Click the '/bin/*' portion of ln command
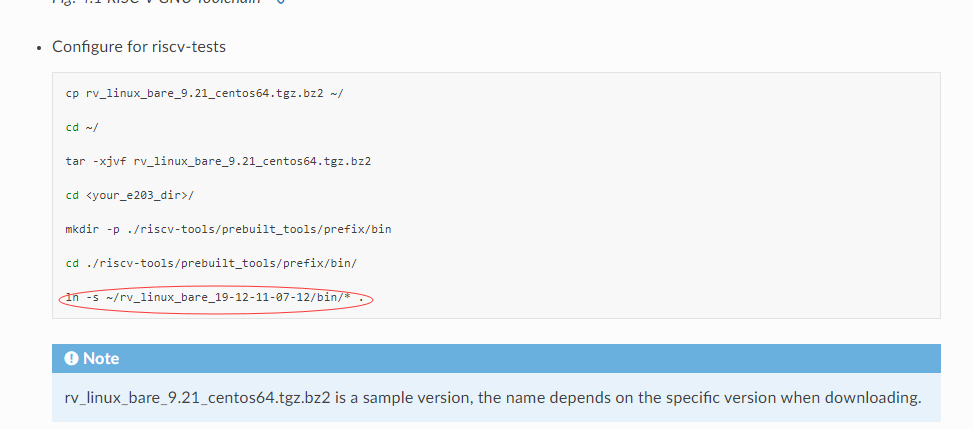The width and height of the screenshot is (973, 429). pyautogui.click(x=333, y=297)
